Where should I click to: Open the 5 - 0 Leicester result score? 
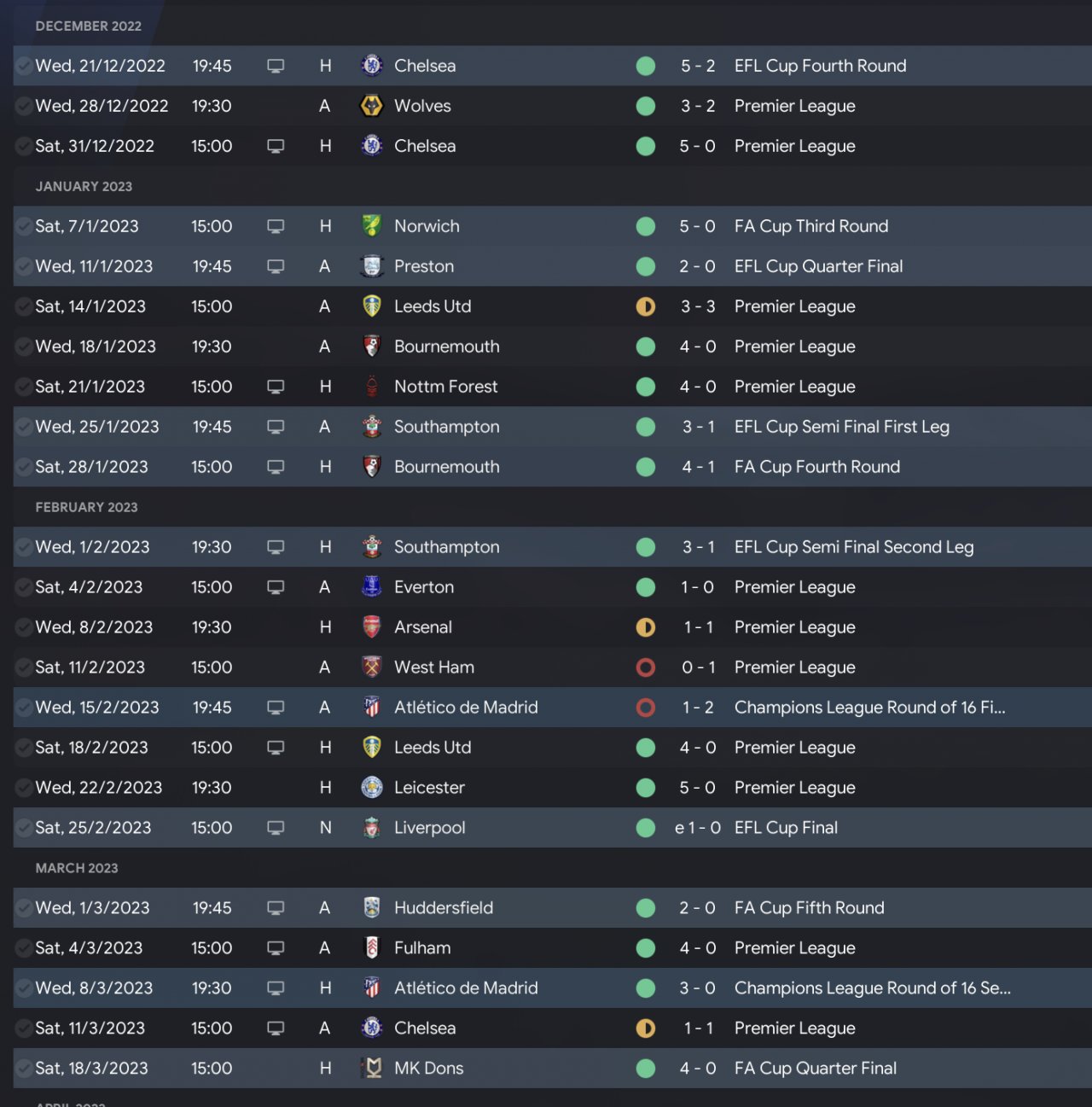697,788
